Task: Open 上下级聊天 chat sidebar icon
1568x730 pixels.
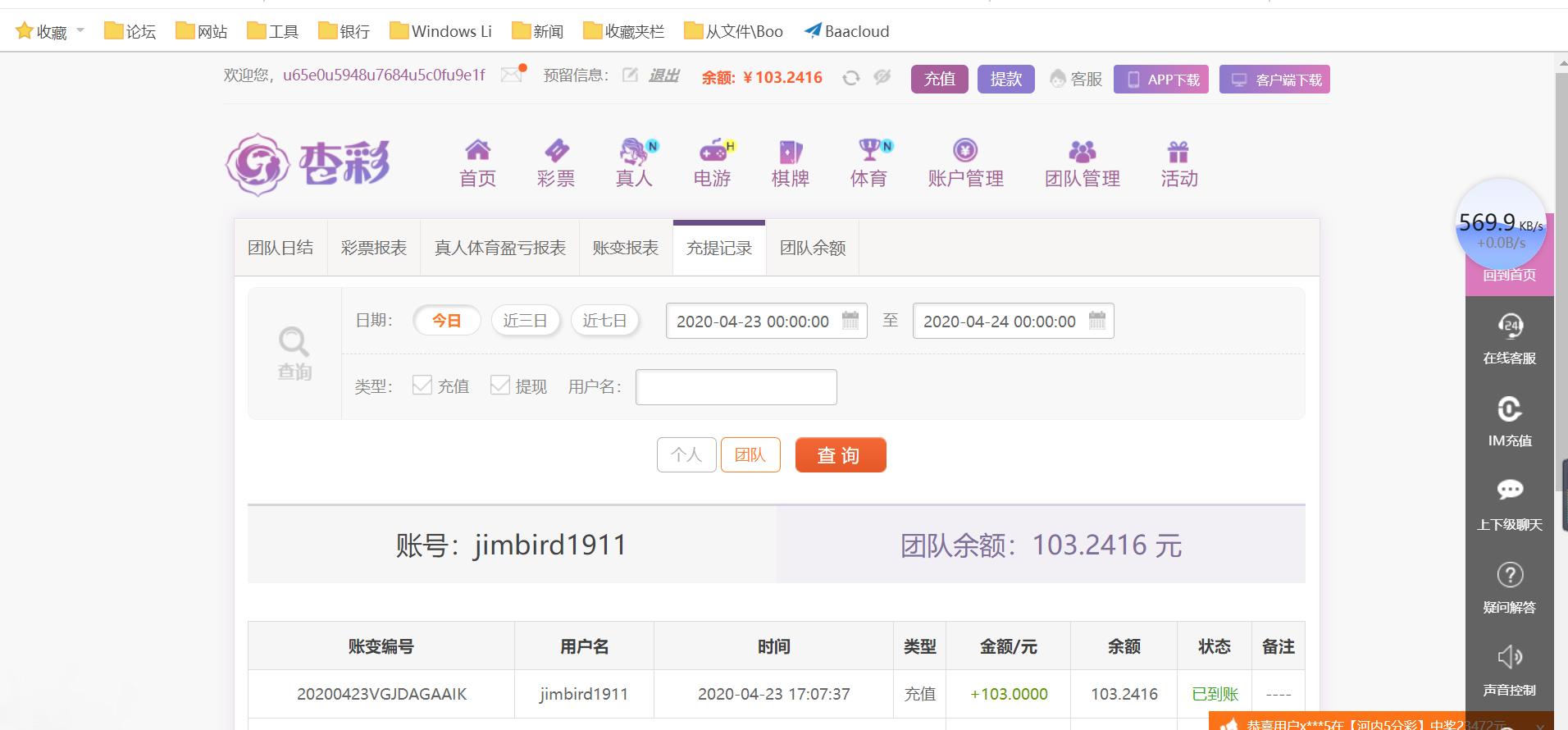Action: pos(1510,490)
